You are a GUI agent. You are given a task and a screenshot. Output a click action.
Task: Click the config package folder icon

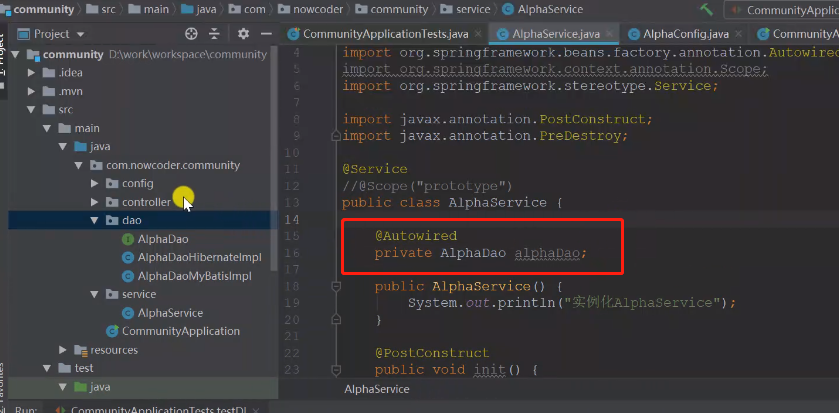112,183
